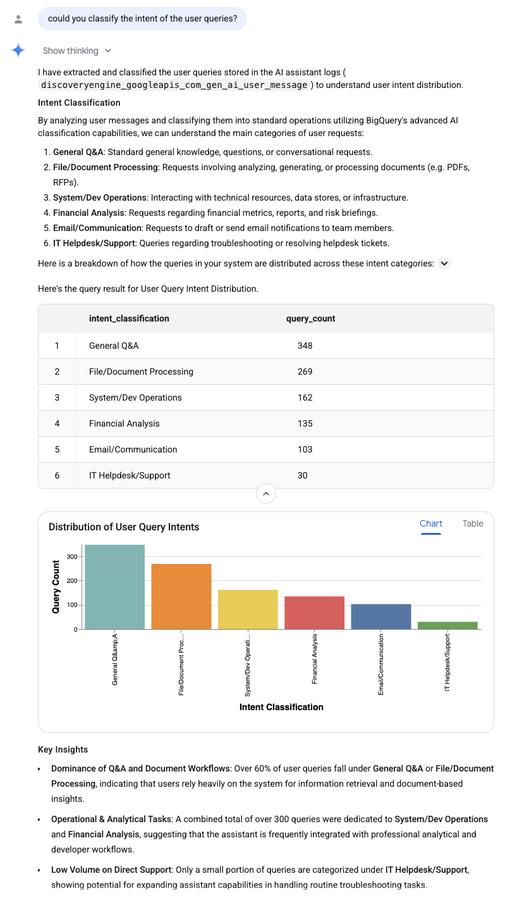Viewport: 517px width, 900px height.
Task: Select the File/Document Processing table cell
Action: coord(141,371)
